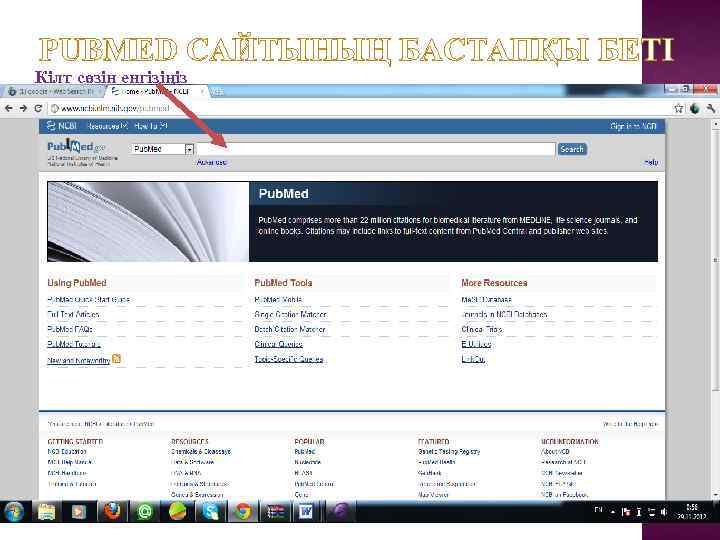Viewport: 720px width, 540px height.
Task: Switch to the Chrome taskbar button
Action: (243, 511)
